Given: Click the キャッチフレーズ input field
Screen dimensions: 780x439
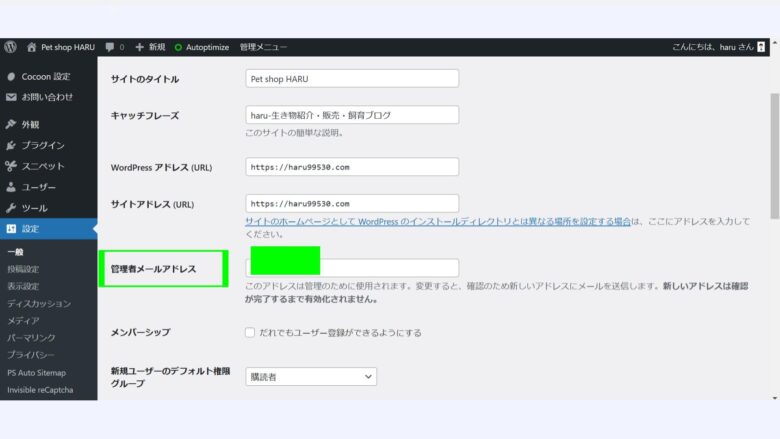Looking at the screenshot, I should tap(352, 115).
